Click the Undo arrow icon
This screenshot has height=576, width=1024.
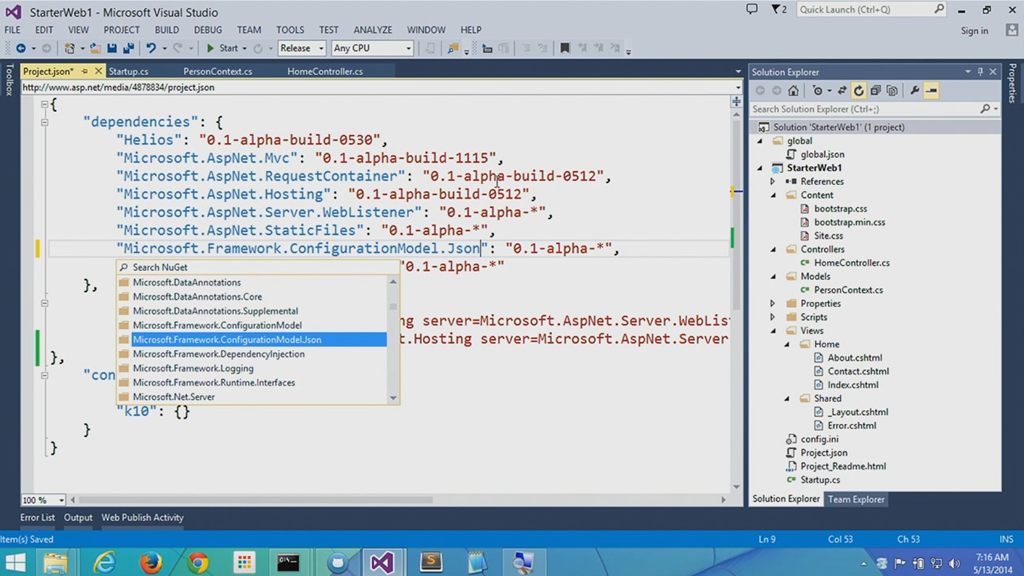click(151, 48)
